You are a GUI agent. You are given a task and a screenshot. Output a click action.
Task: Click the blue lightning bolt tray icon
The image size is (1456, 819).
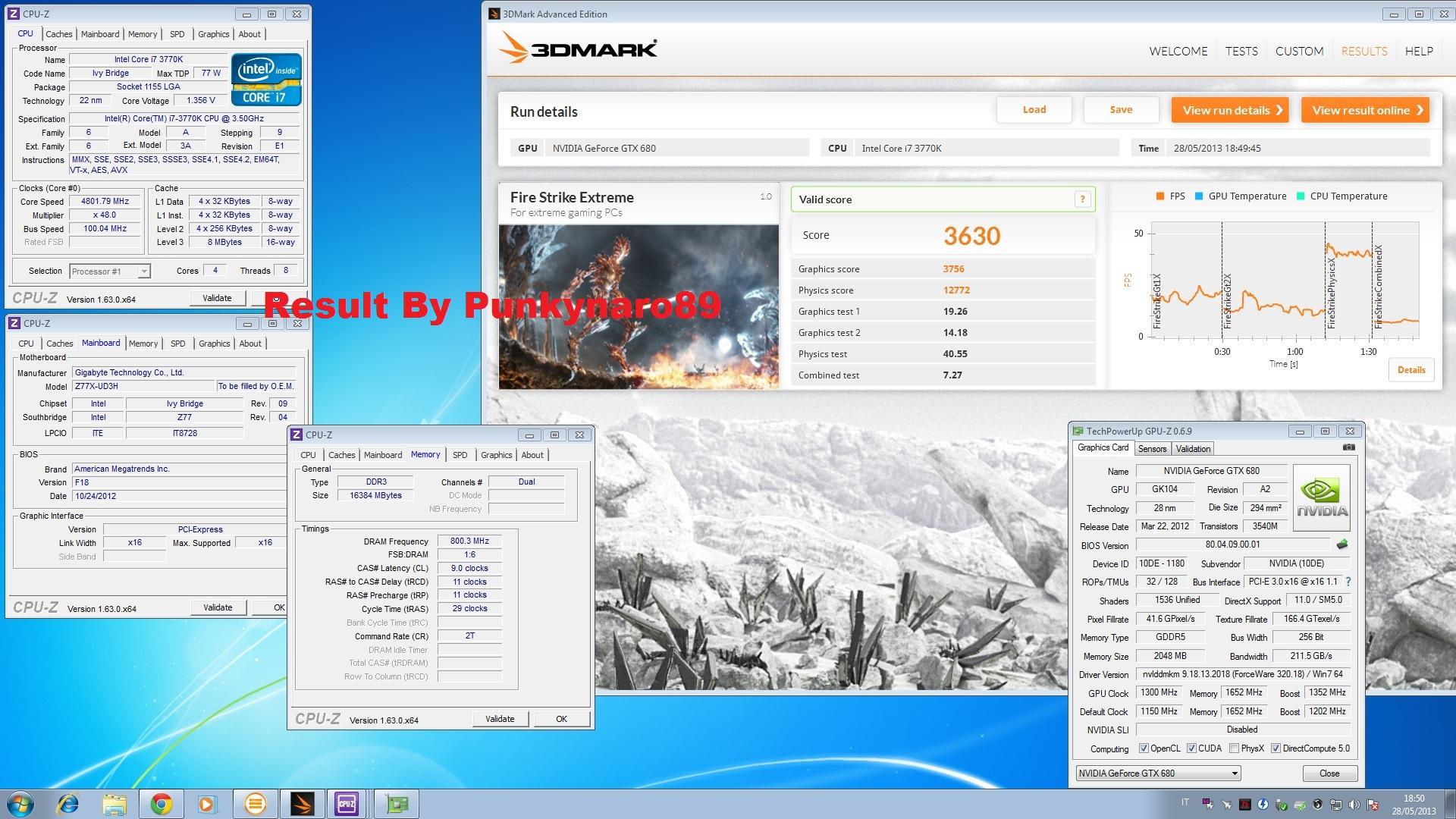[1263, 804]
